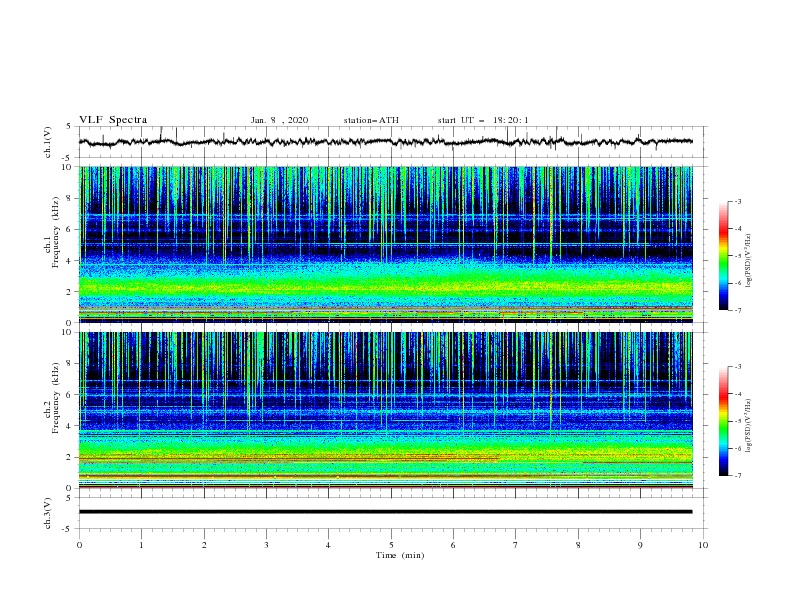Click inside the ch.1 spectrogram panel

pyautogui.click(x=386, y=244)
